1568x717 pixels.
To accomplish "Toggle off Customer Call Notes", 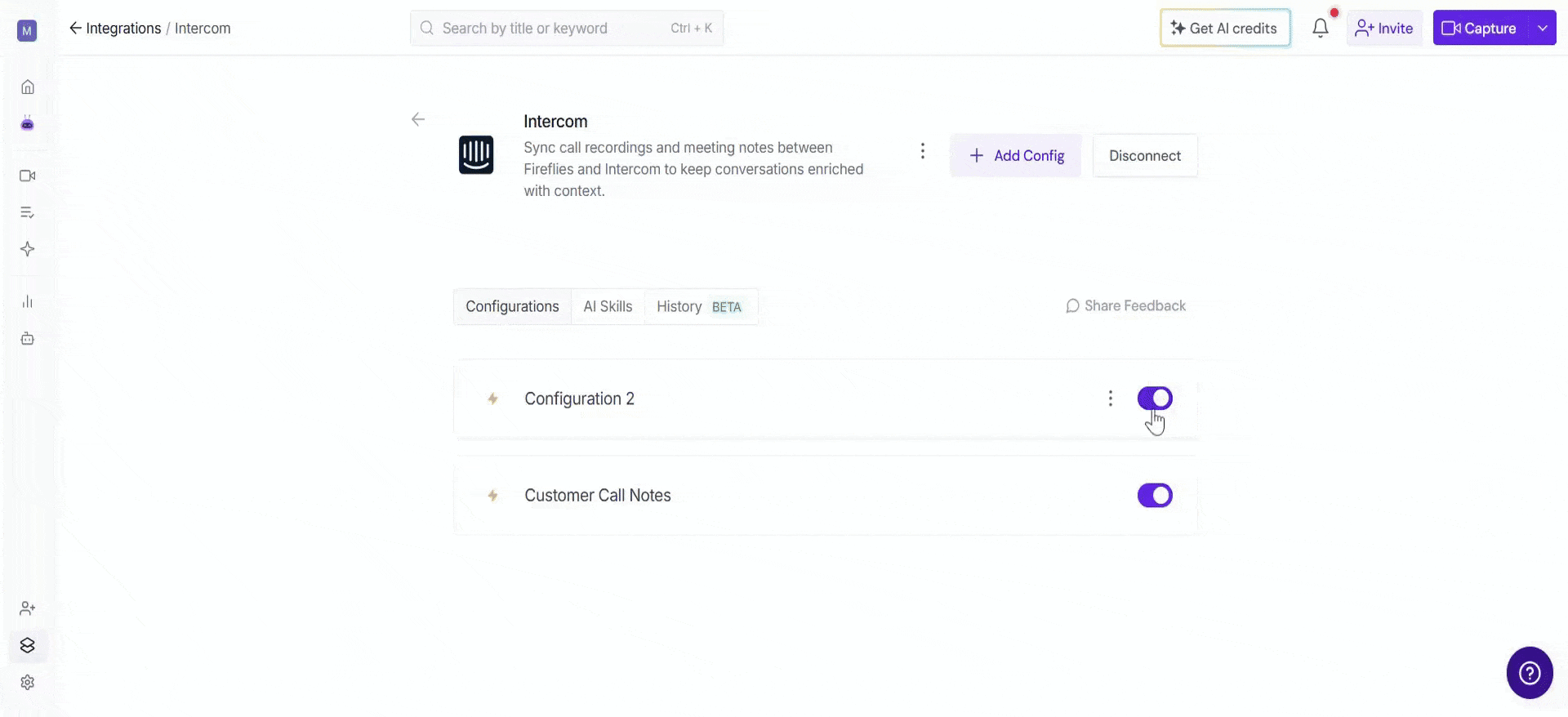I will (1155, 495).
